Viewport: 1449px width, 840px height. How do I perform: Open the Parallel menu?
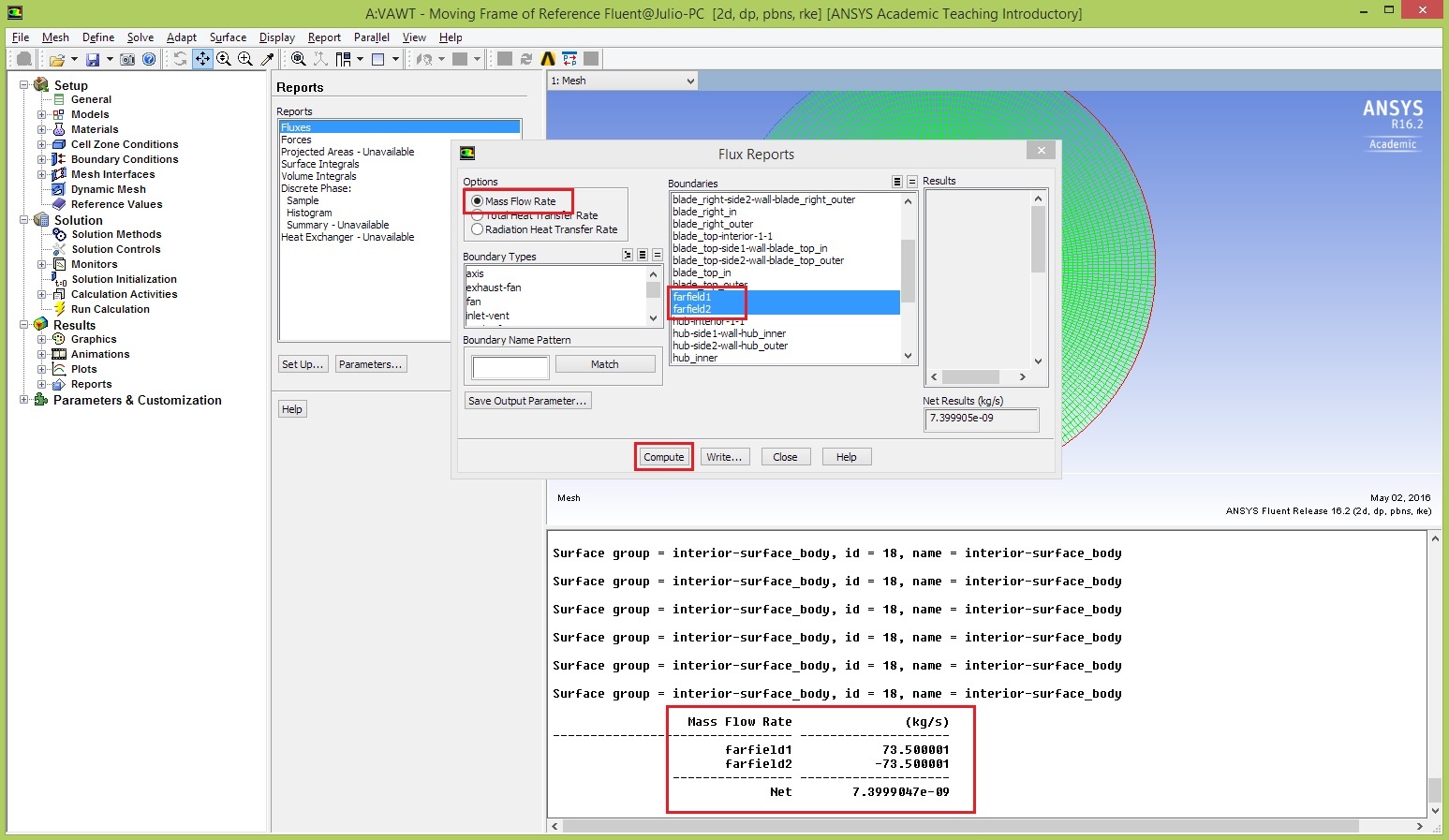372,37
